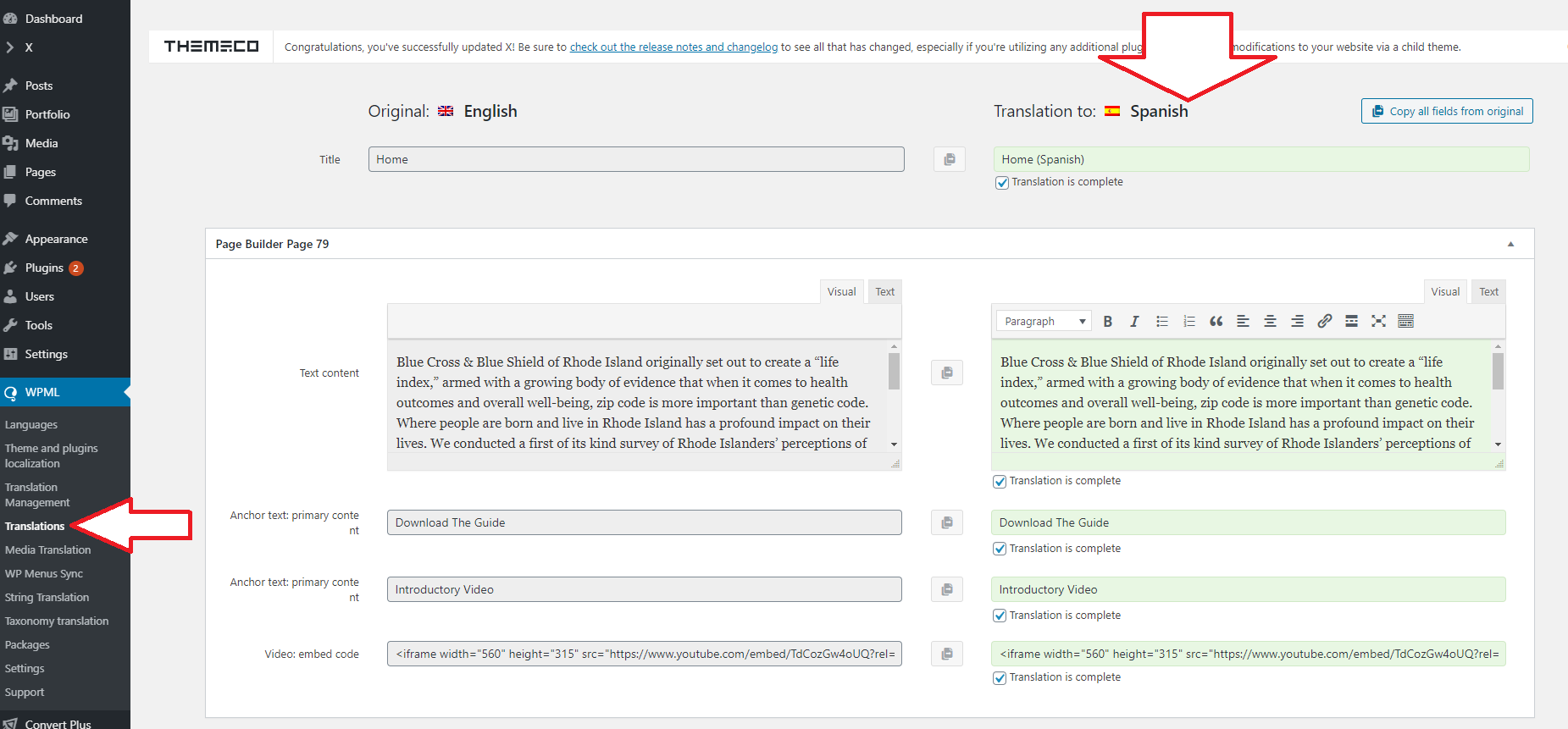Click translated iframe embed code field
This screenshot has width=1568, height=729.
click(1249, 654)
